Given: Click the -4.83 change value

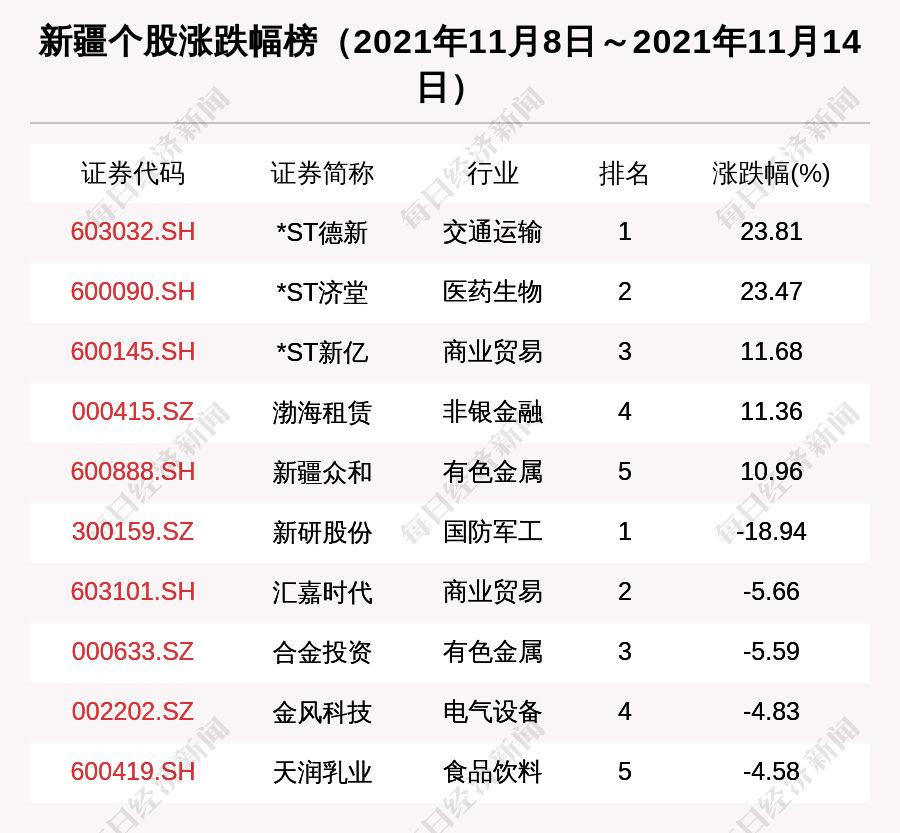Looking at the screenshot, I should coord(771,712).
